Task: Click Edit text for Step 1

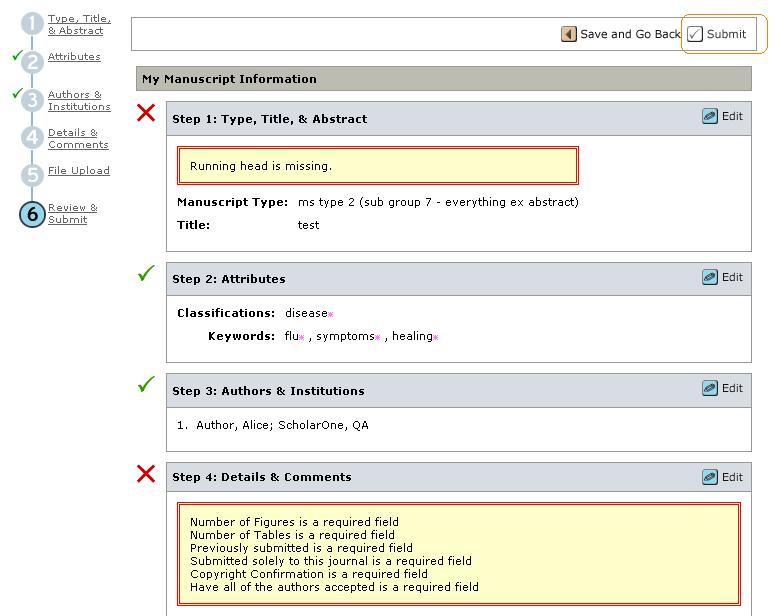Action: point(733,116)
